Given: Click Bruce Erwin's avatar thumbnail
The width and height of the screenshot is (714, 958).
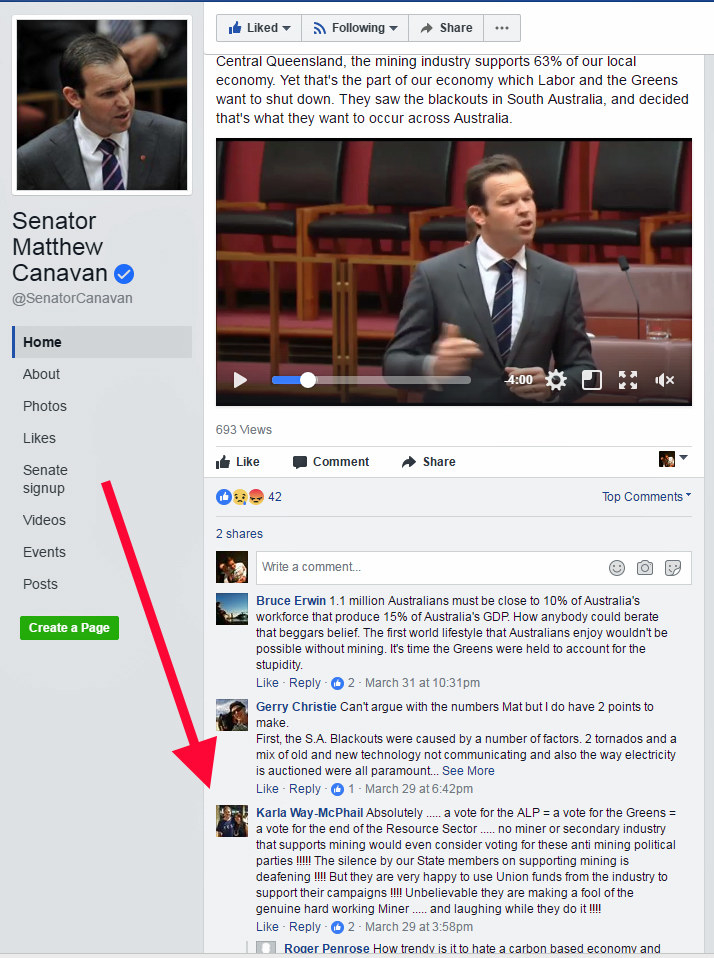Looking at the screenshot, I should coord(232,609).
